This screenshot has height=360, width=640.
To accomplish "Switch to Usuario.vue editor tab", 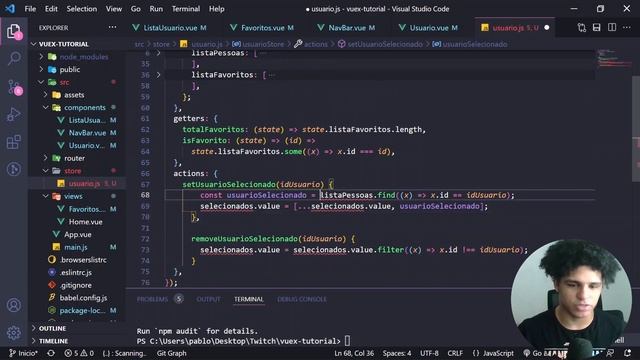I will click(x=429, y=28).
